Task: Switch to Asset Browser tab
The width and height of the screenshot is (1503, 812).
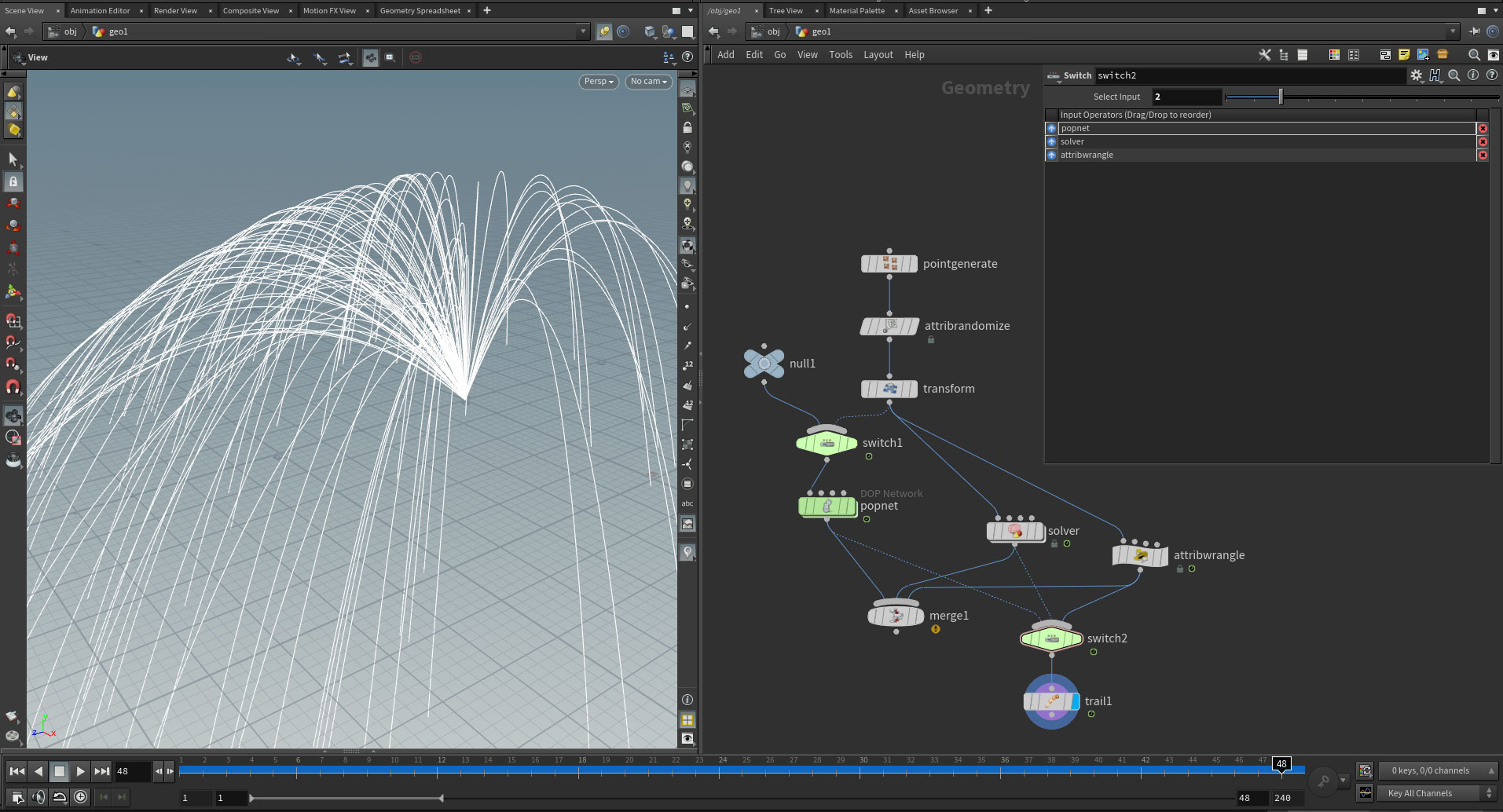Action: (933, 11)
